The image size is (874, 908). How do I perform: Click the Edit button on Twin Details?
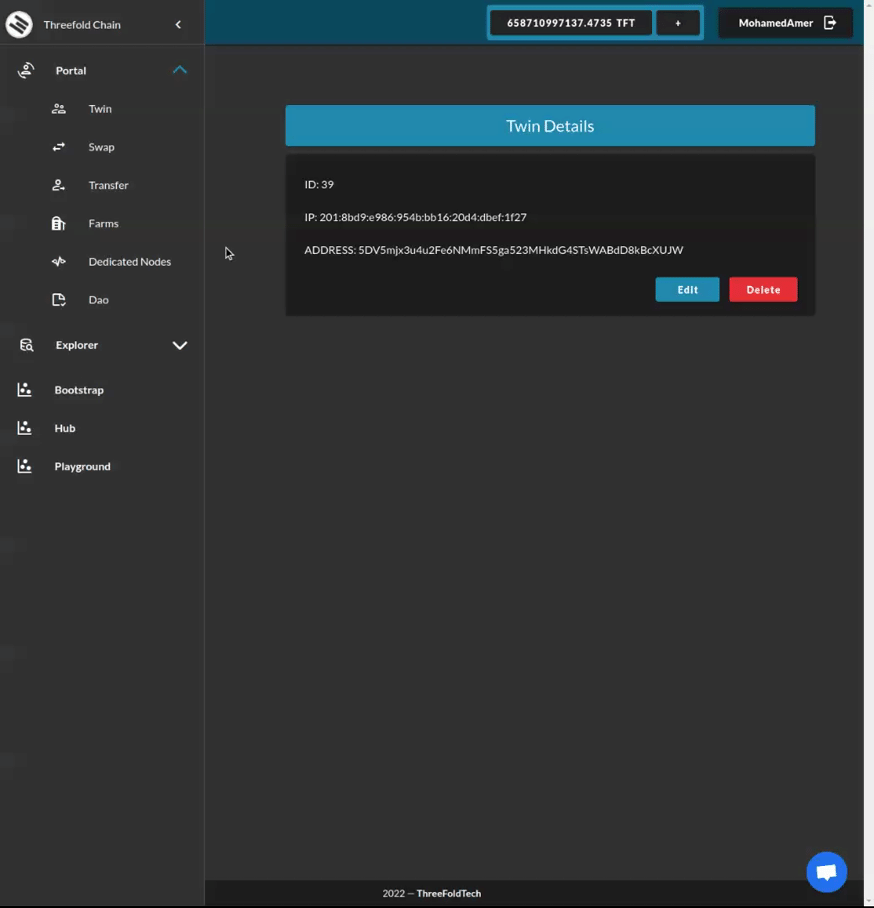pyautogui.click(x=687, y=289)
